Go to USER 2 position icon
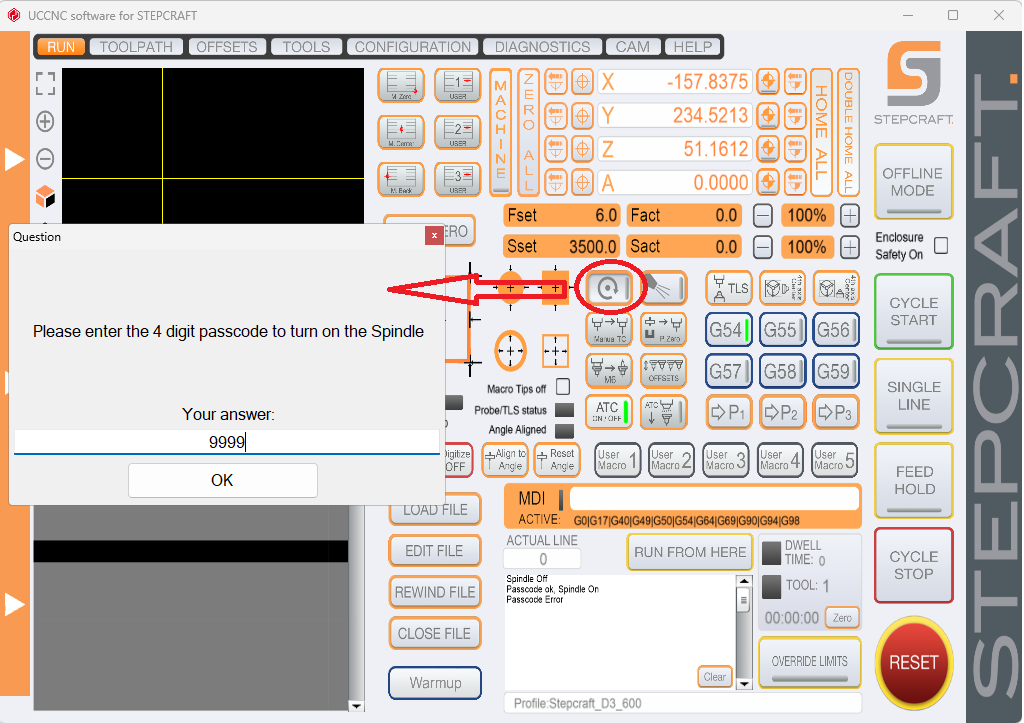 (458, 133)
